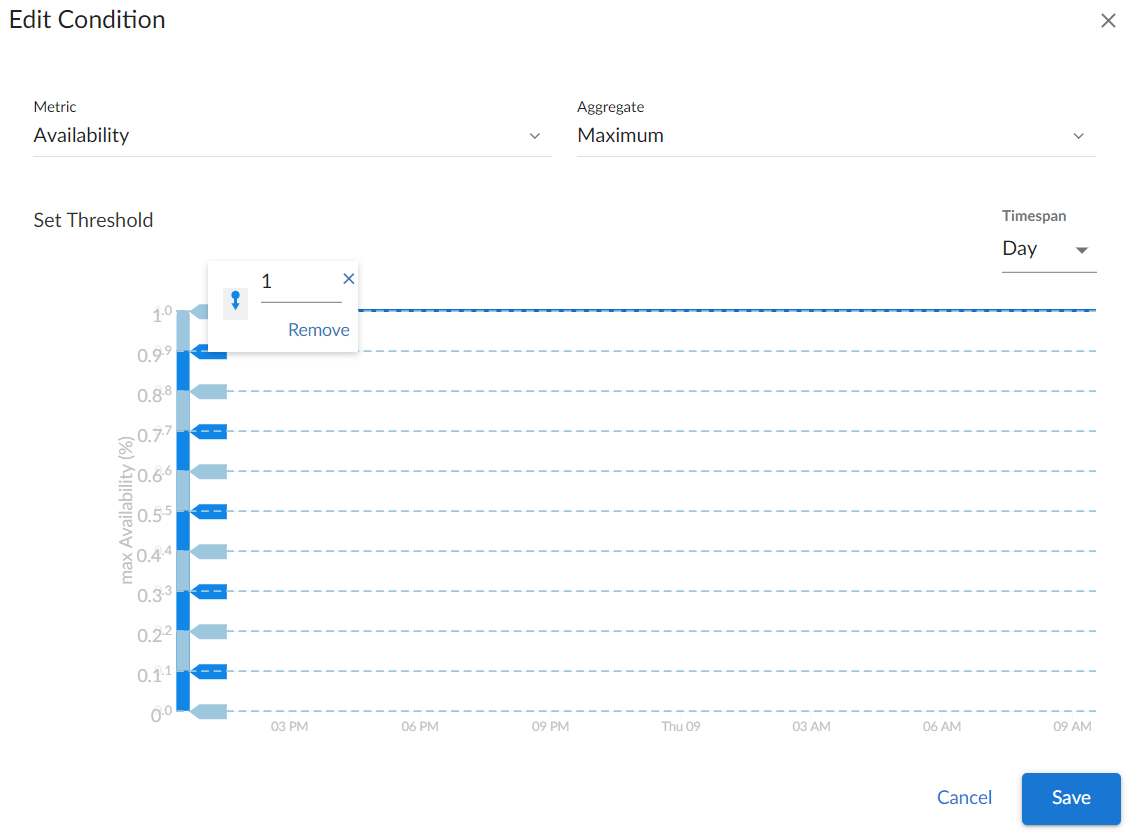The width and height of the screenshot is (1143, 833).
Task: Open the Metric dropdown showing Availability
Action: (x=291, y=136)
